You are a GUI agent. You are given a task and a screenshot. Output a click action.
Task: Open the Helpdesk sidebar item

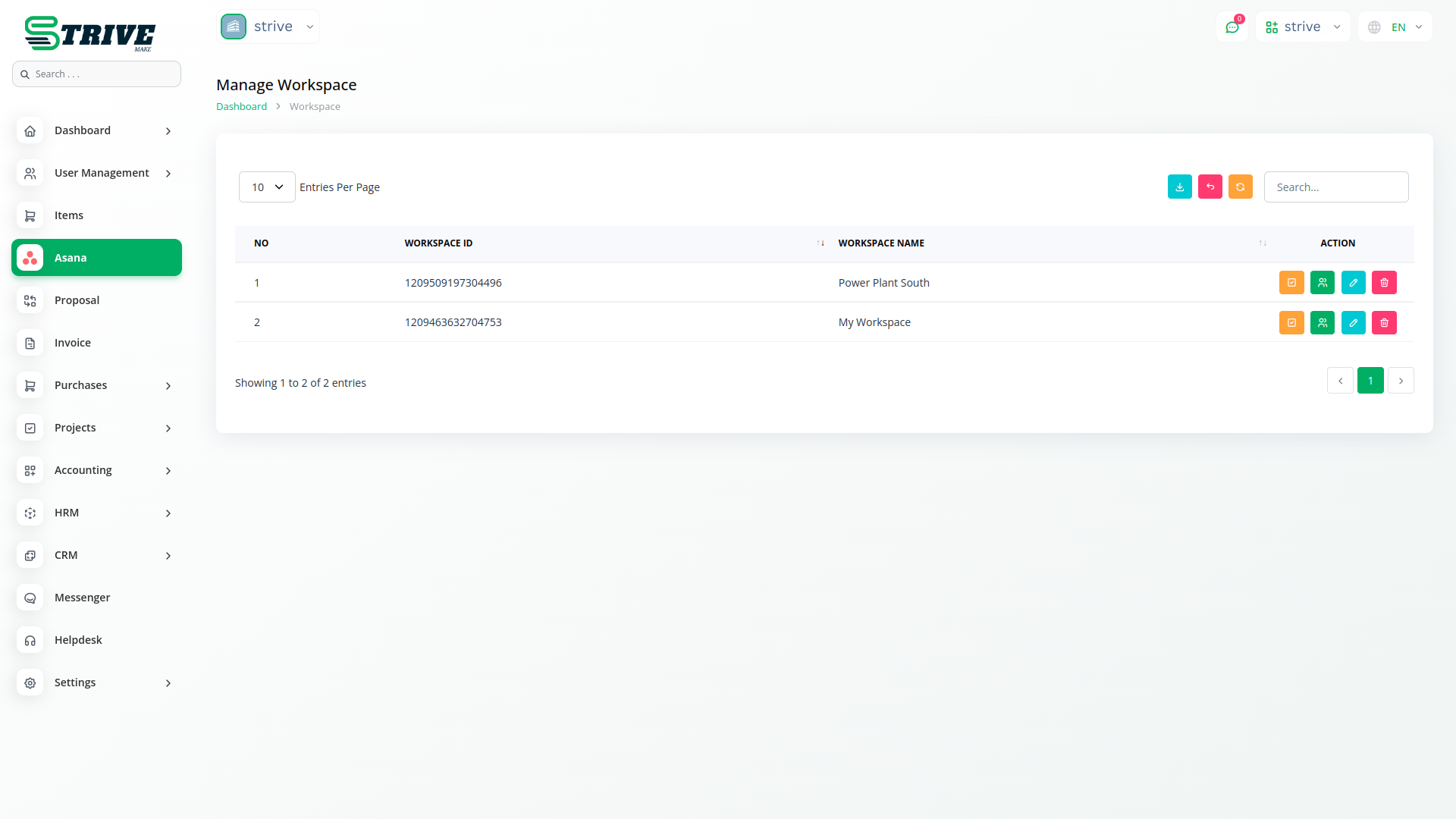[78, 640]
